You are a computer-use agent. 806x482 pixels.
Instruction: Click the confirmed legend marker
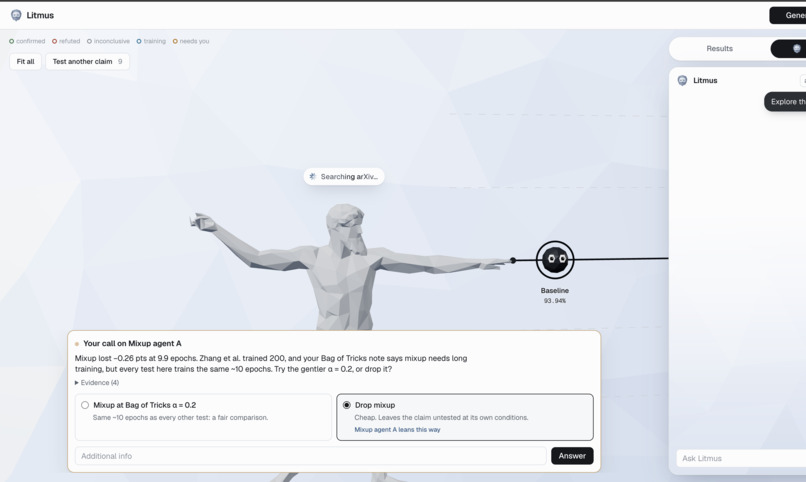tap(11, 41)
